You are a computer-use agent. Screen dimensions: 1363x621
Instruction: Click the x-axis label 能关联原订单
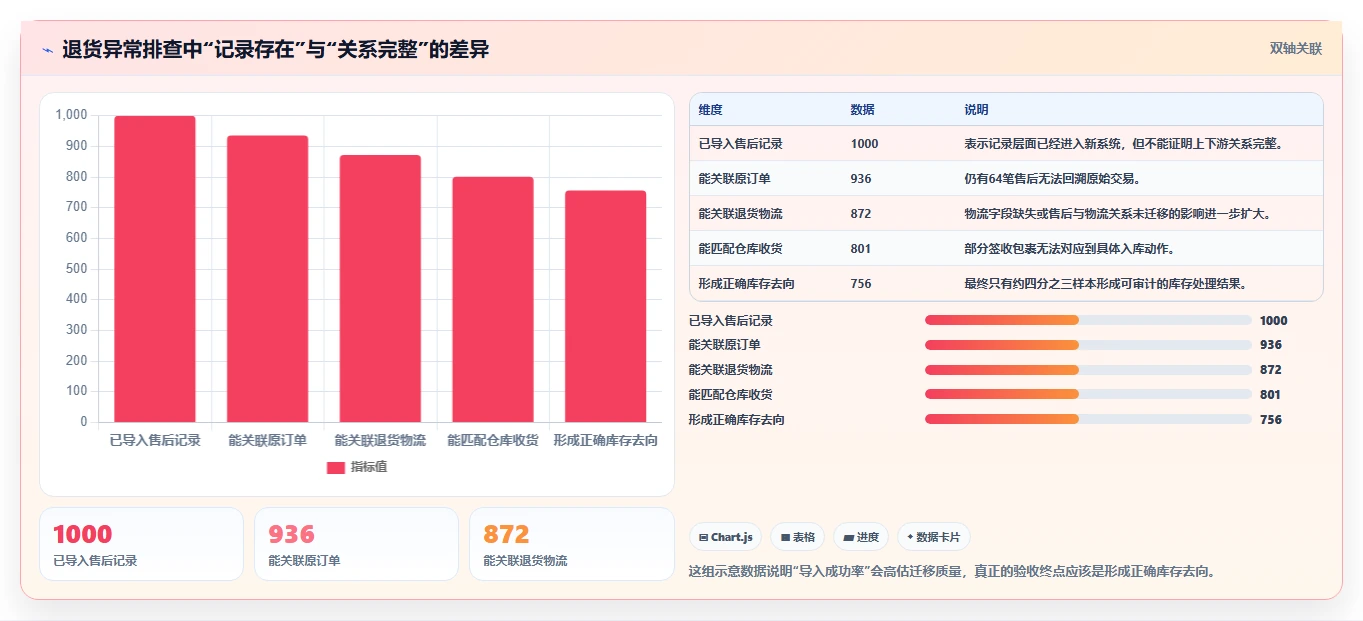[x=267, y=440]
